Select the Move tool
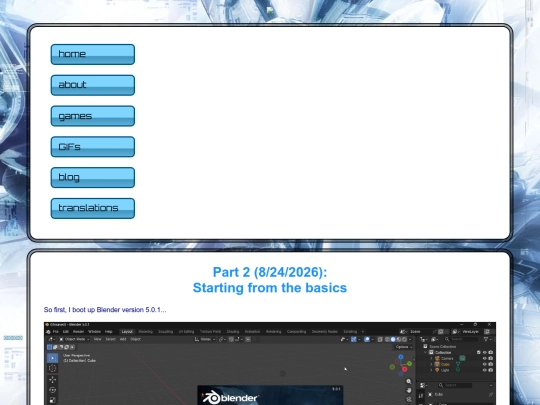The image size is (540, 405). coord(53,380)
